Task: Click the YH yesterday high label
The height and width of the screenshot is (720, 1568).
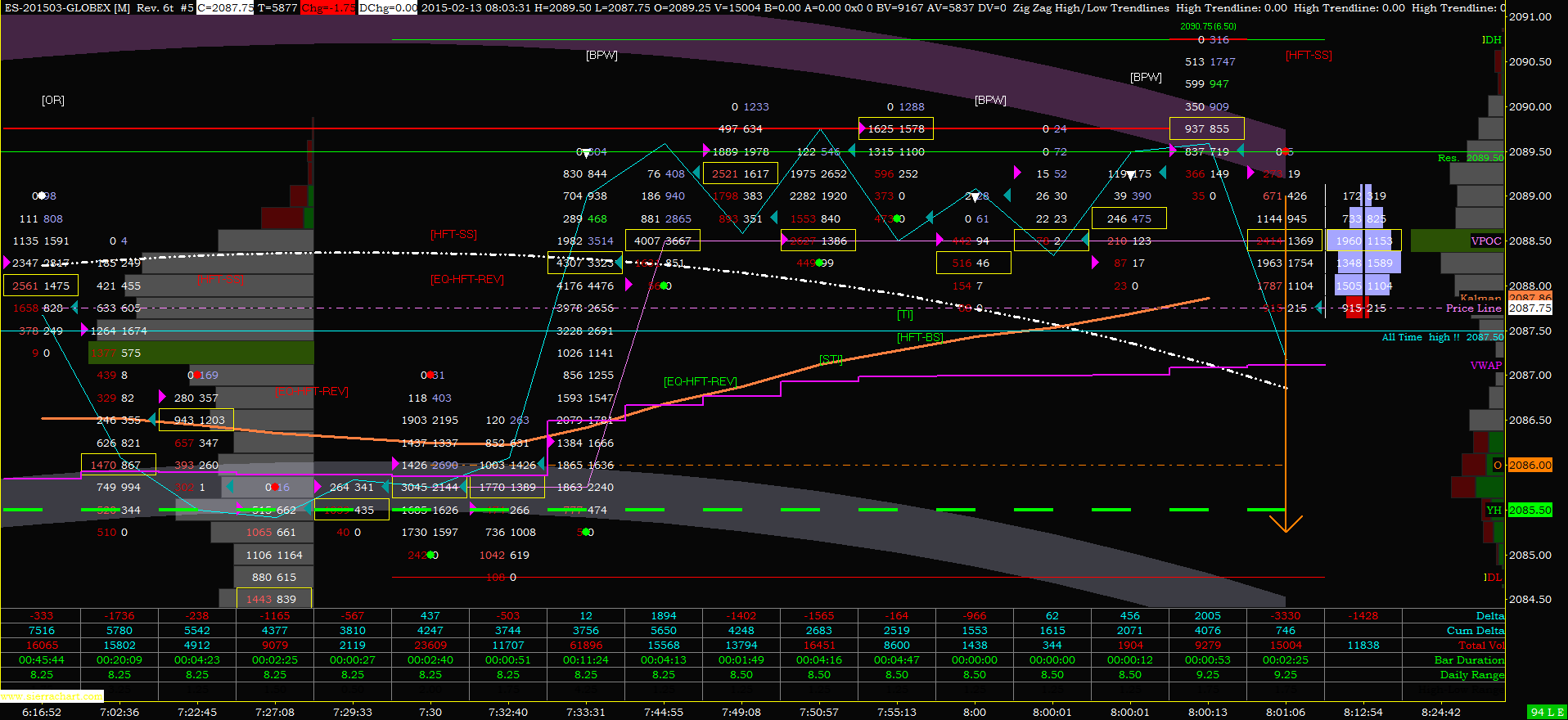Action: click(1494, 510)
